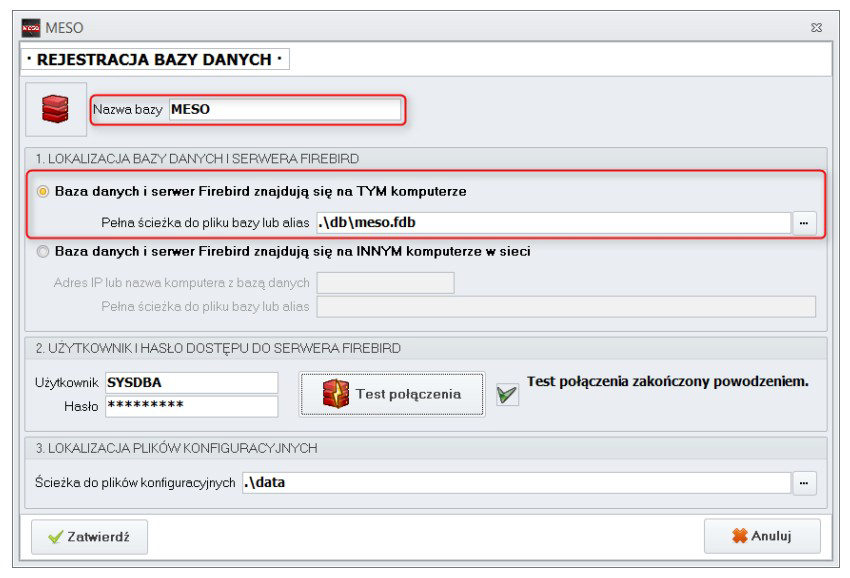Run the Test połączenia button
Viewport: 850px width, 578px height.
click(x=392, y=394)
